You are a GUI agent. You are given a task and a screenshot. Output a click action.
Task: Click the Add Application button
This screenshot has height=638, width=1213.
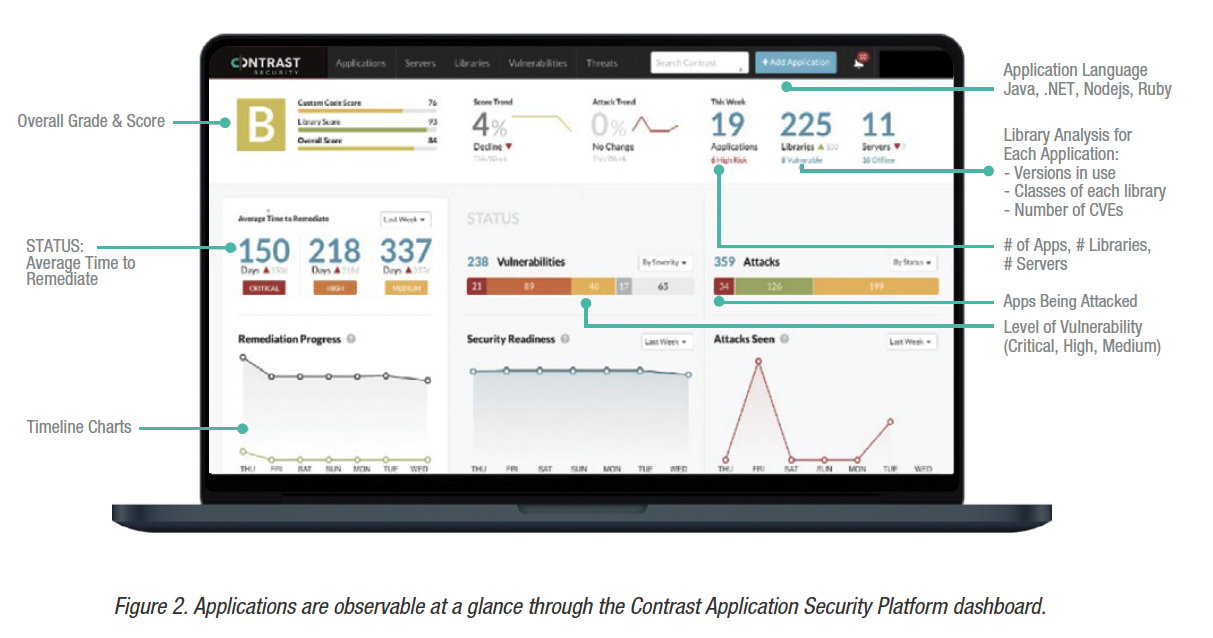pyautogui.click(x=795, y=62)
